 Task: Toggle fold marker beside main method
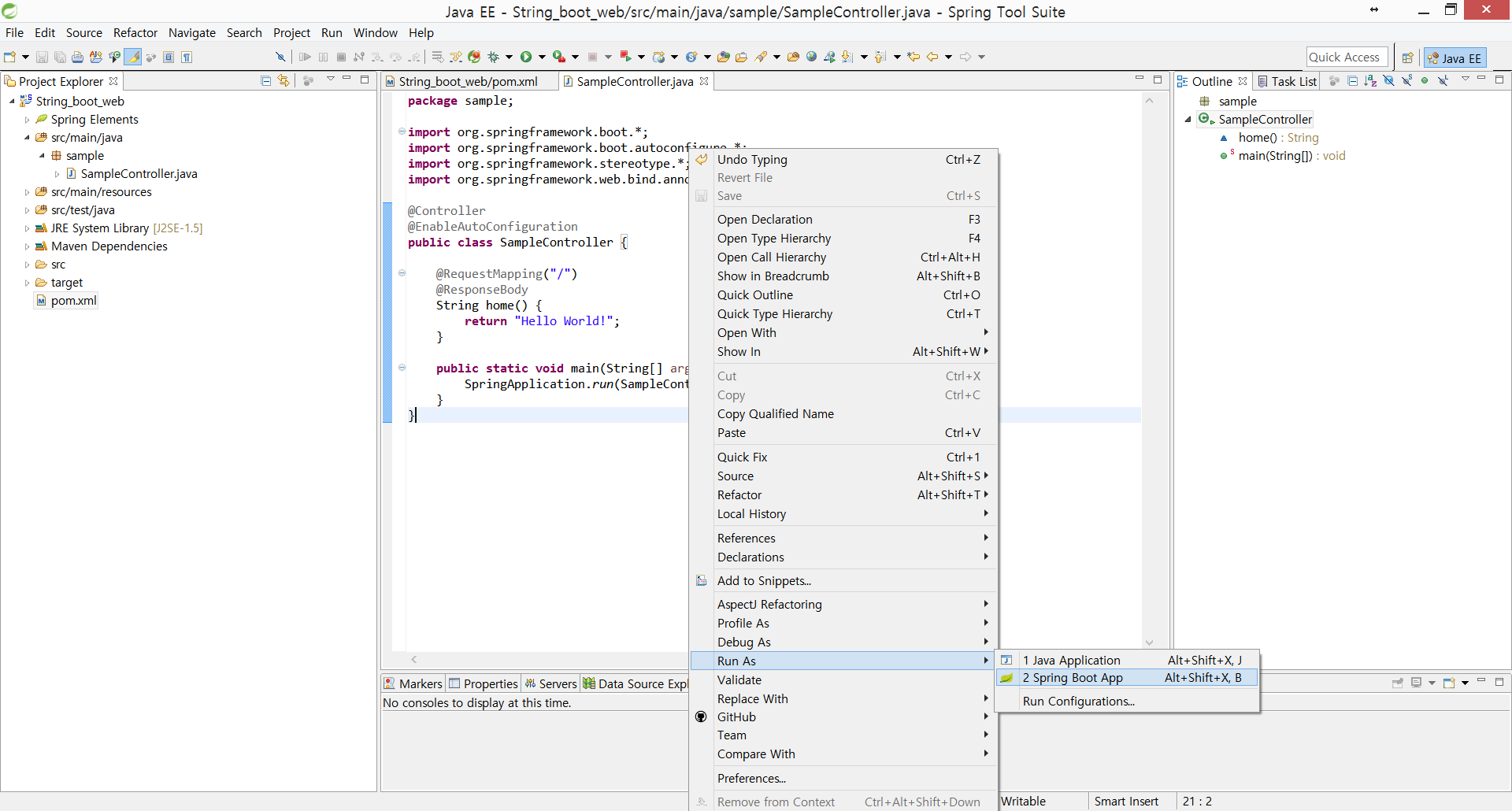[402, 368]
